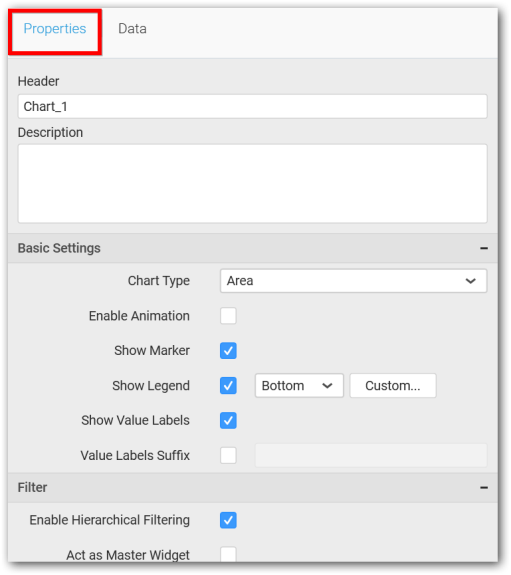Click the Filter section header
Viewport: 511px width, 575px height.
click(x=253, y=488)
